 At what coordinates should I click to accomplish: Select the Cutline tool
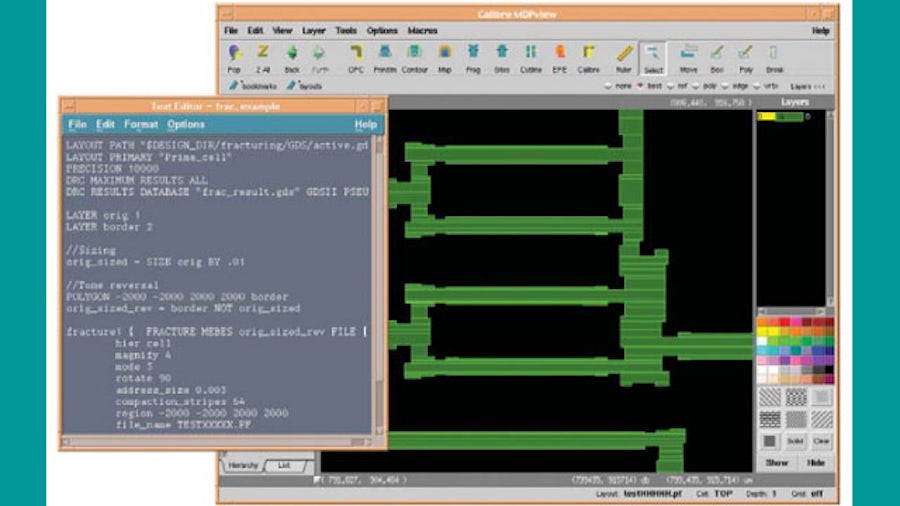(x=531, y=59)
